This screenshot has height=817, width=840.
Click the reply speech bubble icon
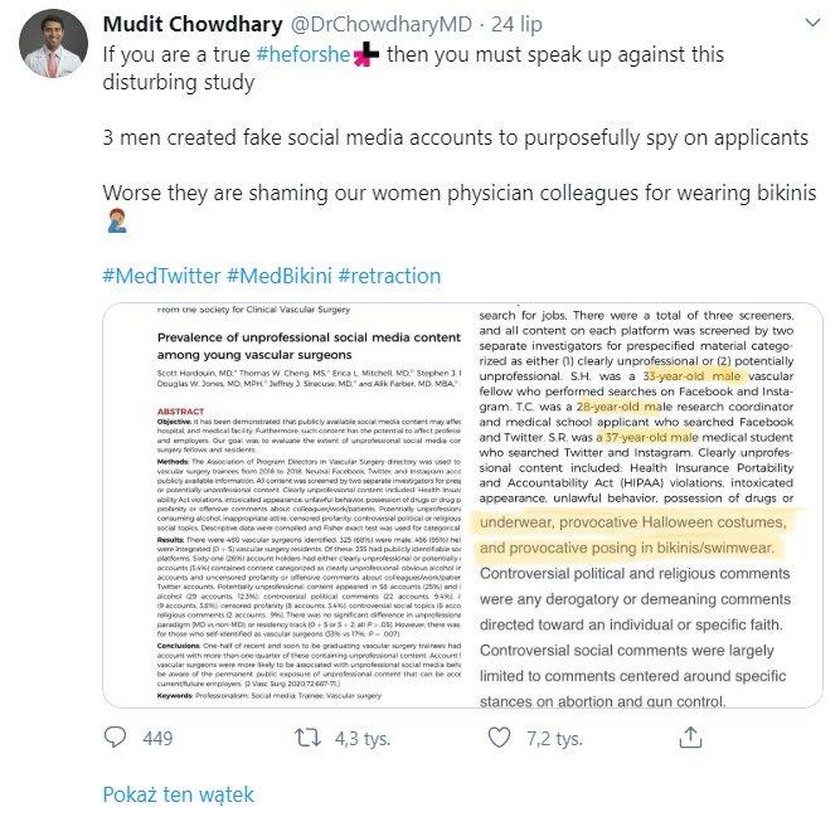click(x=115, y=737)
